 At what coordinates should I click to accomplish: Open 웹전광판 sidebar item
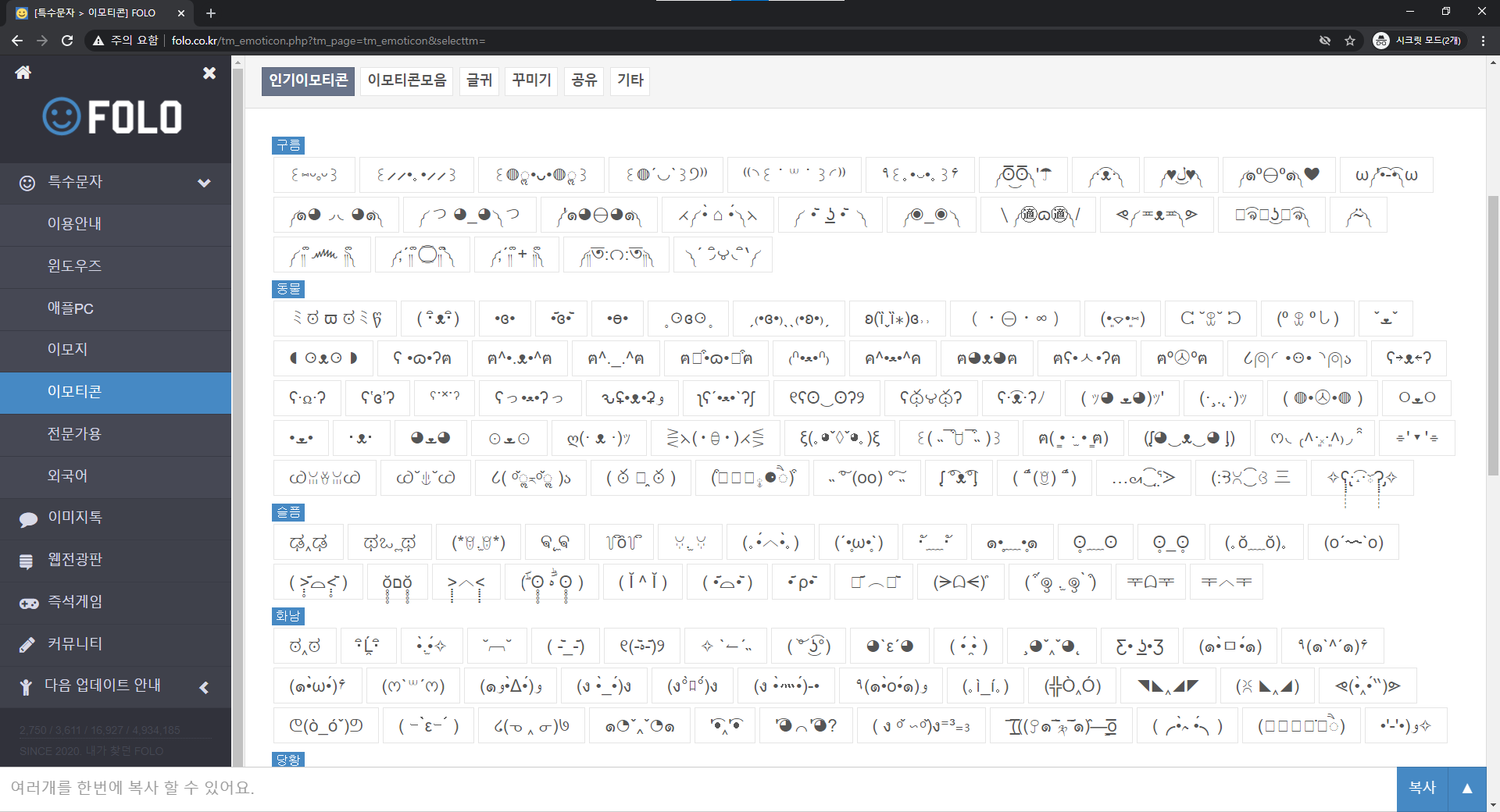tap(74, 560)
